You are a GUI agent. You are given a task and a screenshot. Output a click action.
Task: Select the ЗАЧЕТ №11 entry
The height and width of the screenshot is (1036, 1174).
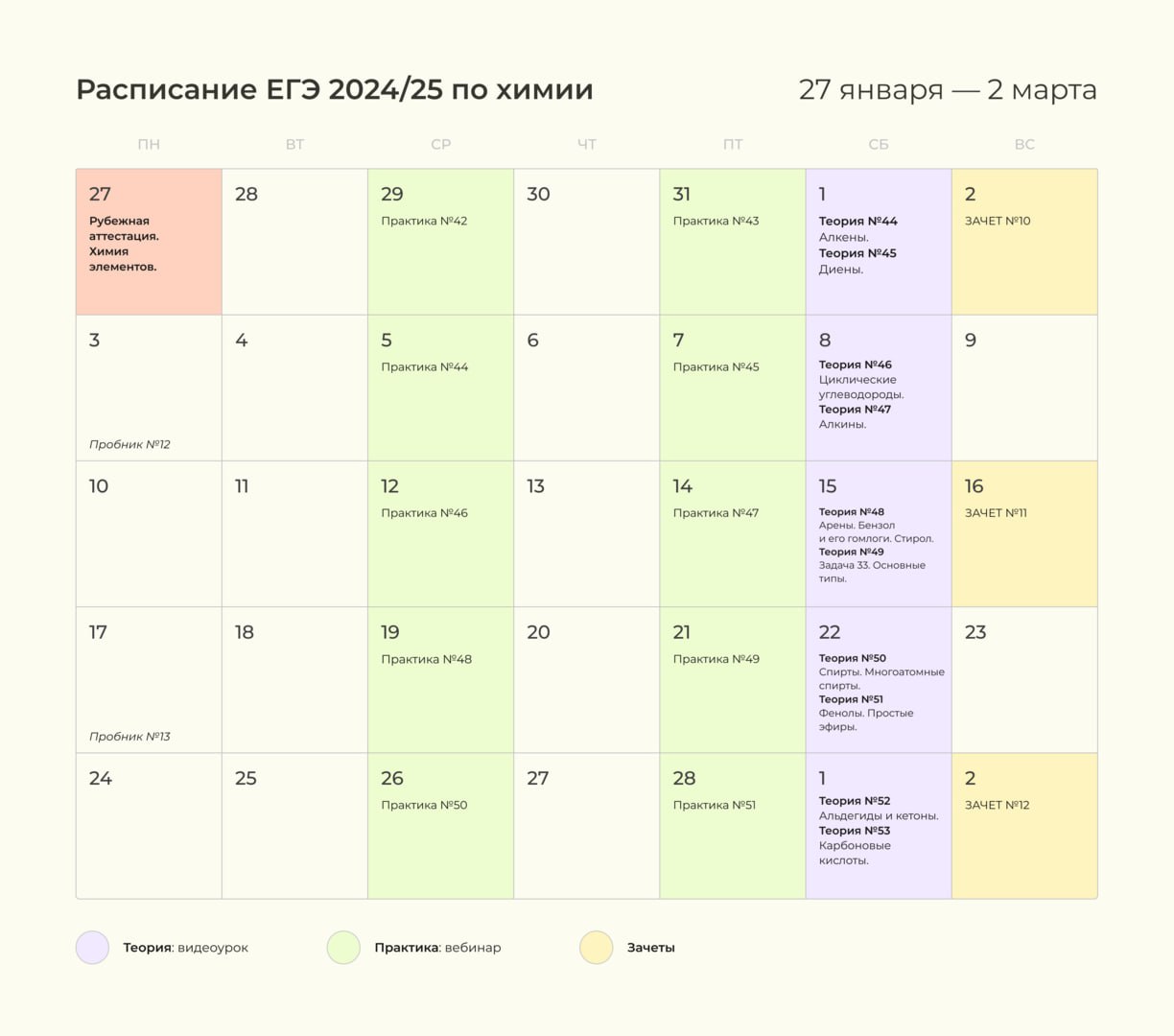(996, 513)
